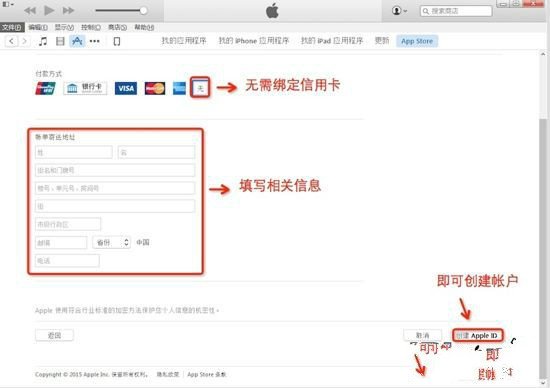Open the more libraries ellipsis icon
This screenshot has width=550, height=388.
pyautogui.click(x=94, y=41)
